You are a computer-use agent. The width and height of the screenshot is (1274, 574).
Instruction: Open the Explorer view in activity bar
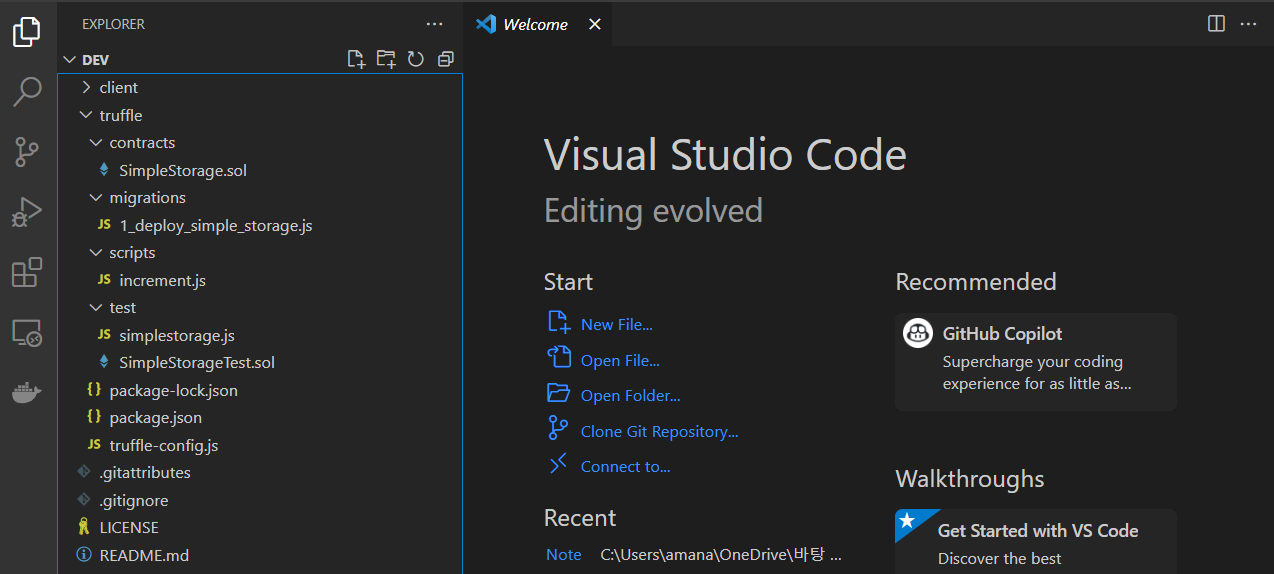click(x=27, y=32)
